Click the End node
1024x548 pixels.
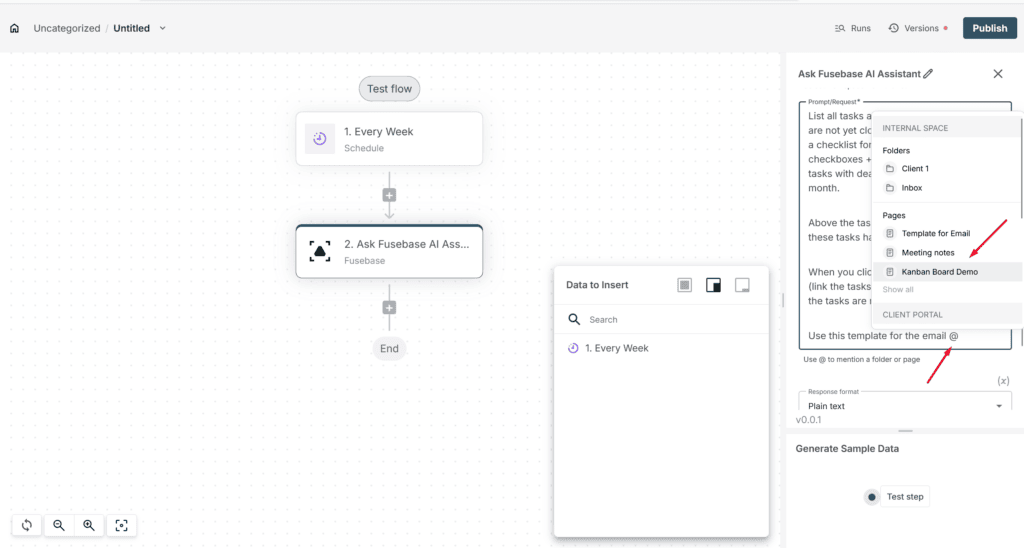tap(389, 348)
